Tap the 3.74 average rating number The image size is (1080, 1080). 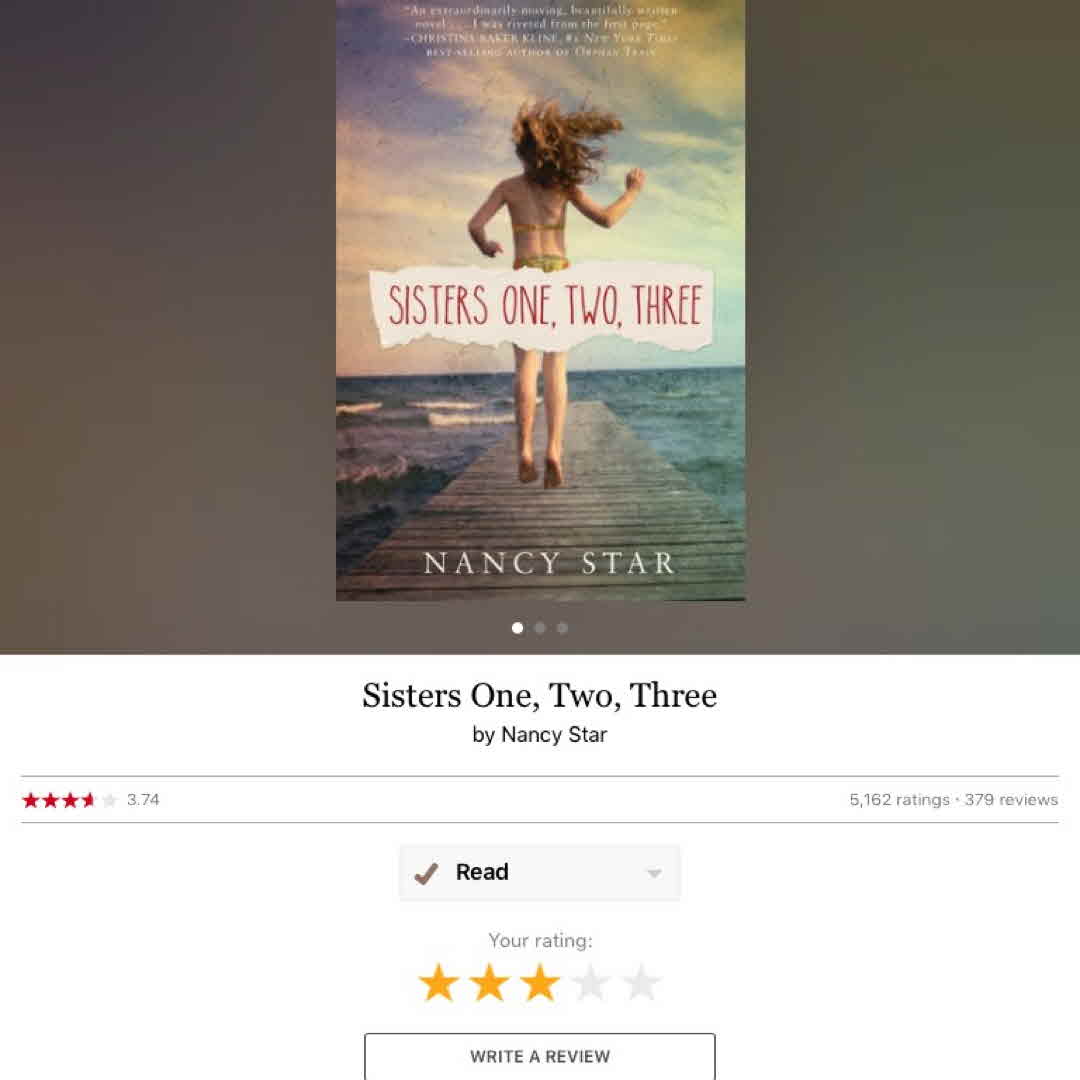(x=143, y=800)
